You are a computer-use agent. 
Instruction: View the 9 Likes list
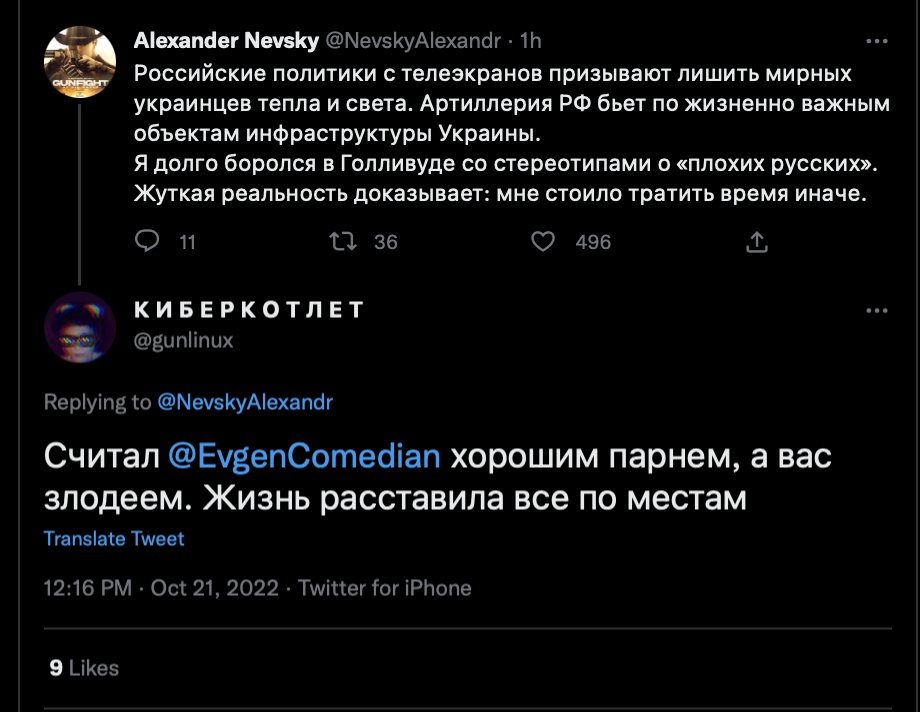[84, 668]
